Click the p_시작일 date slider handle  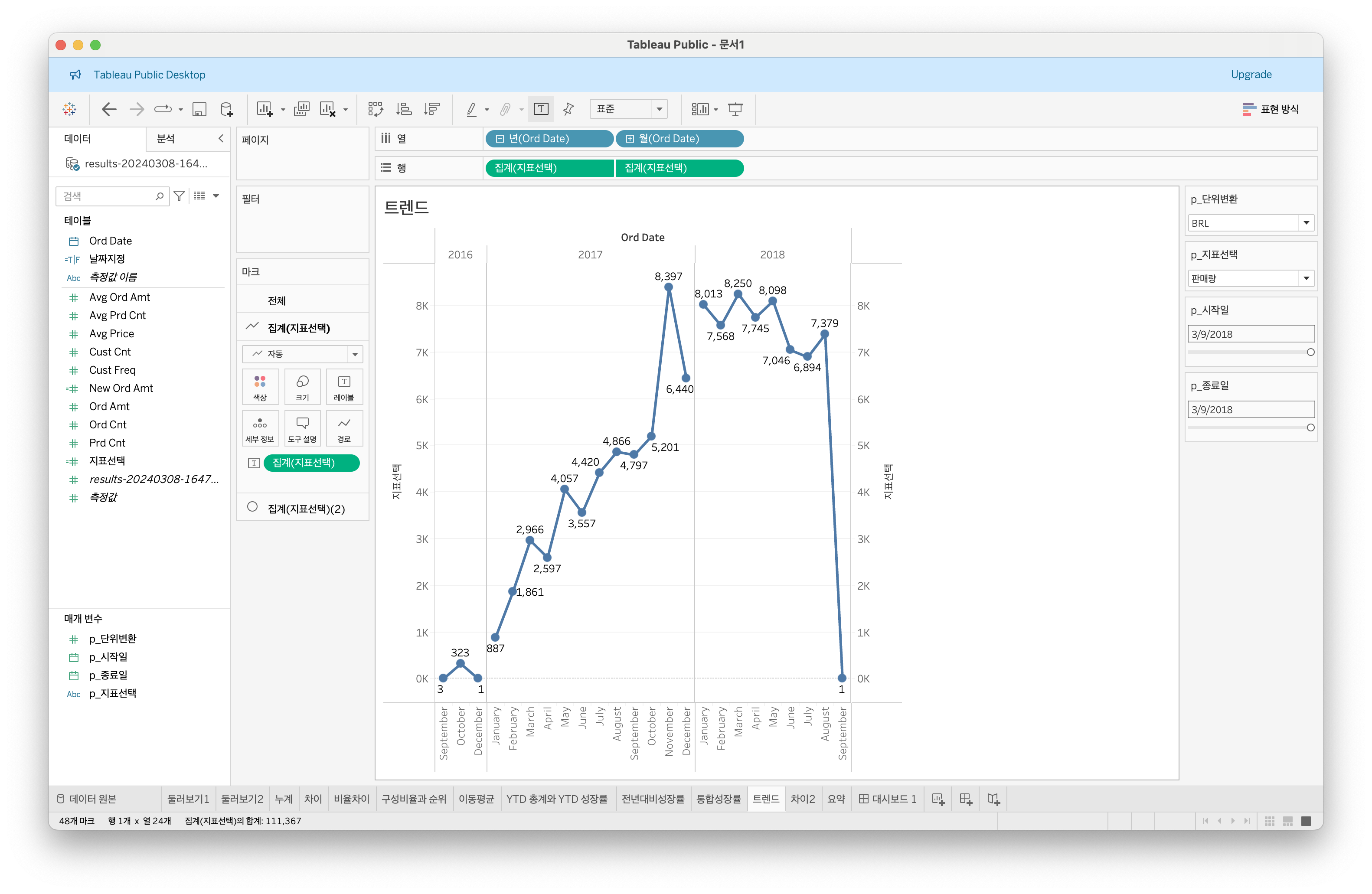click(x=1310, y=352)
